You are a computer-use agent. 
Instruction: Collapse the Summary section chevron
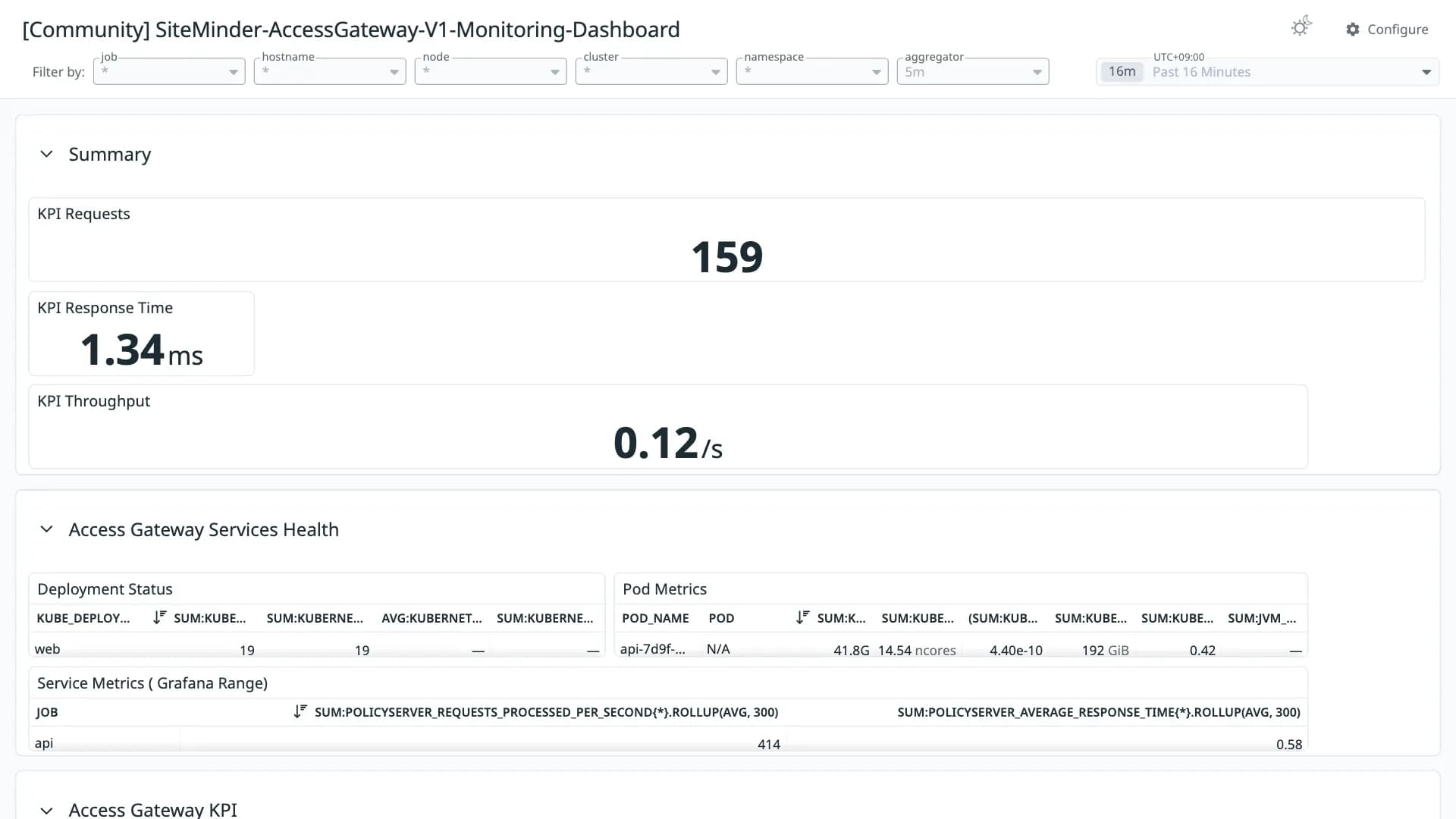click(46, 154)
